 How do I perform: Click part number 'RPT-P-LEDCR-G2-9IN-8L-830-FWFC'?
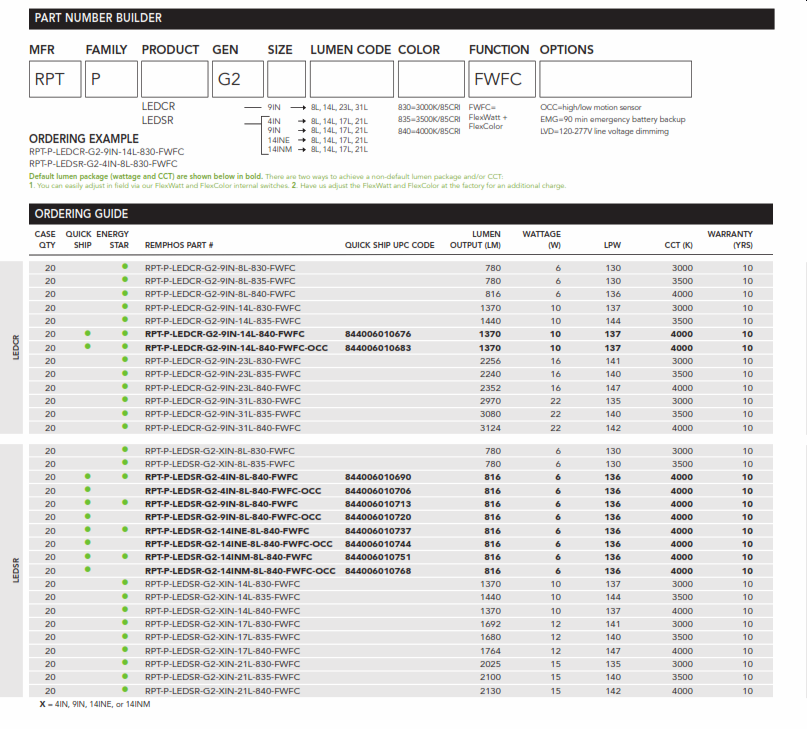[x=220, y=268]
